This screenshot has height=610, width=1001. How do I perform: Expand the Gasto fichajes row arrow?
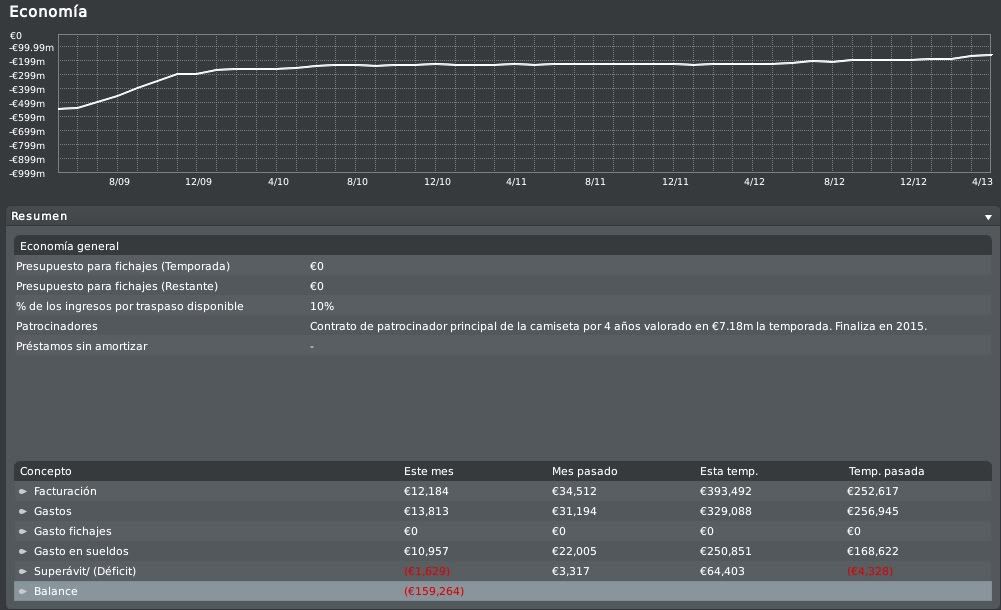tap(23, 532)
